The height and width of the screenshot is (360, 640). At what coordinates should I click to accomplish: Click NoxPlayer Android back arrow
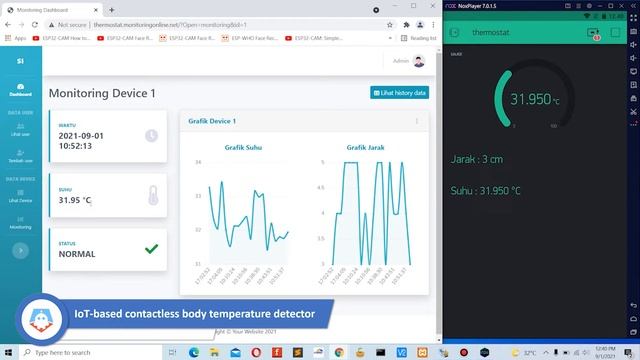pyautogui.click(x=633, y=305)
